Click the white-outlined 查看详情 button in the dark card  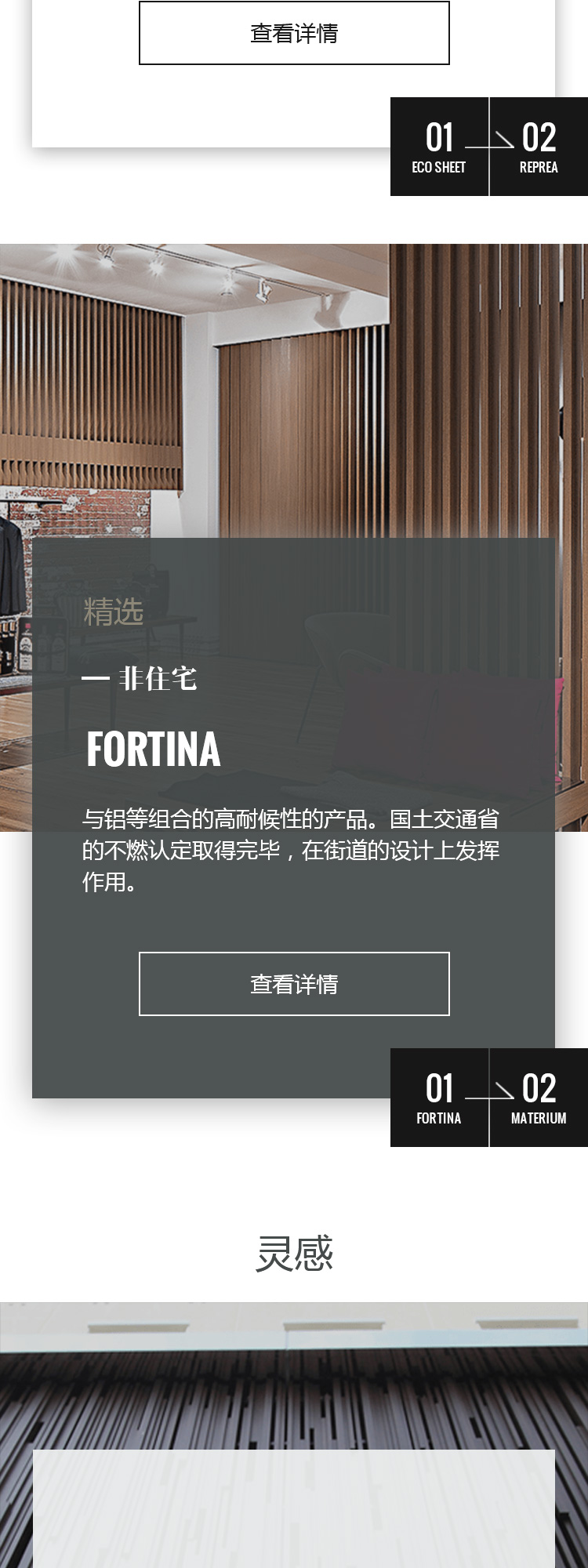[294, 984]
